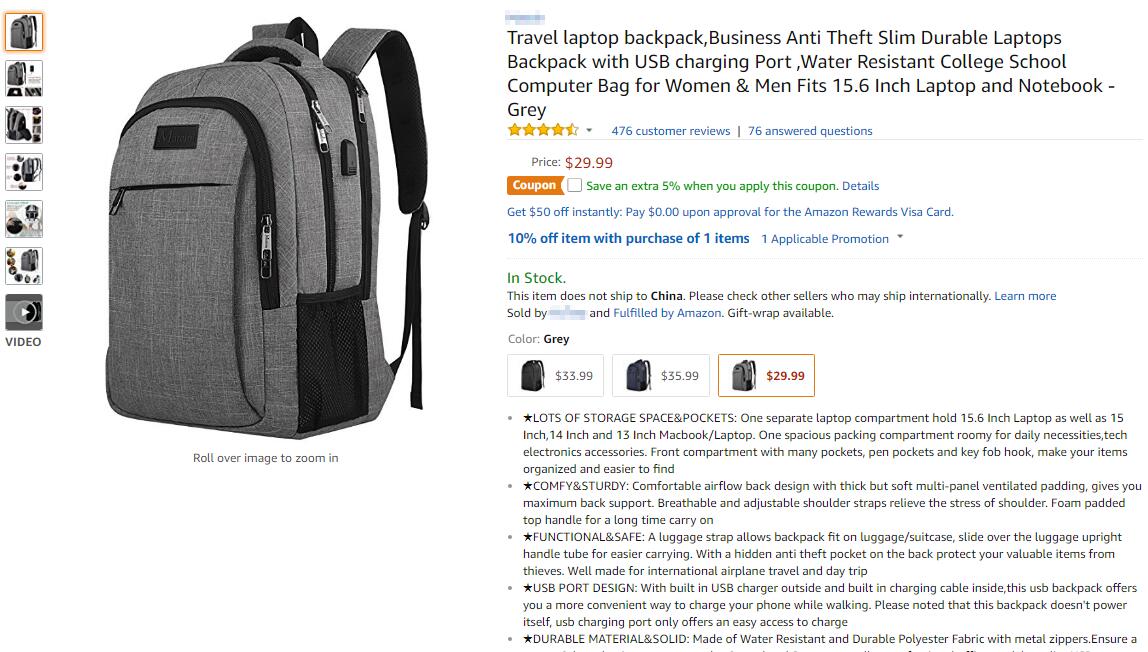1148x652 pixels.
Task: Select the fifth product thumbnail image
Action: pyautogui.click(x=23, y=219)
